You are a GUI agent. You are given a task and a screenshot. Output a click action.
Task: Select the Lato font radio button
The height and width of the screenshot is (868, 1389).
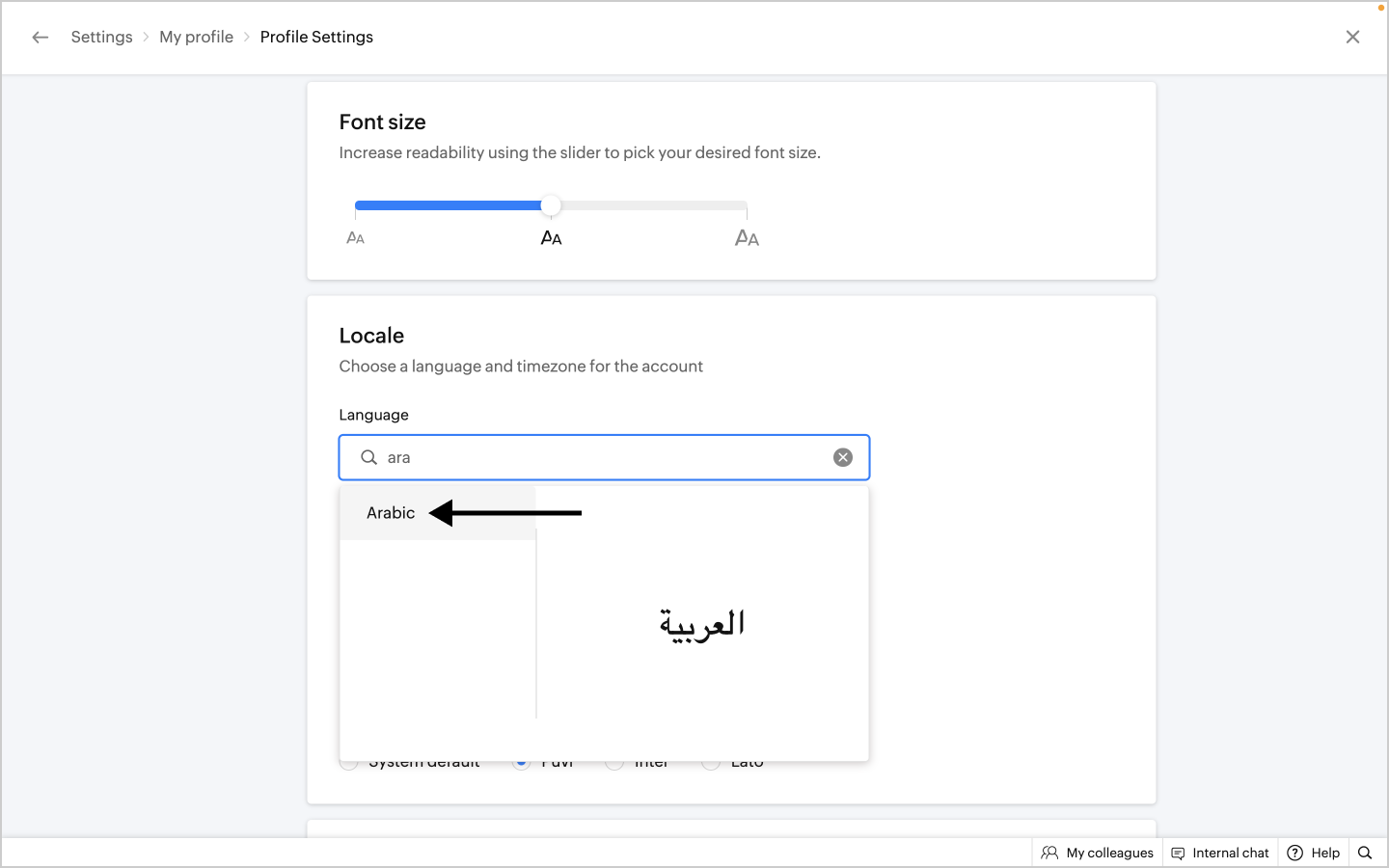(x=711, y=764)
